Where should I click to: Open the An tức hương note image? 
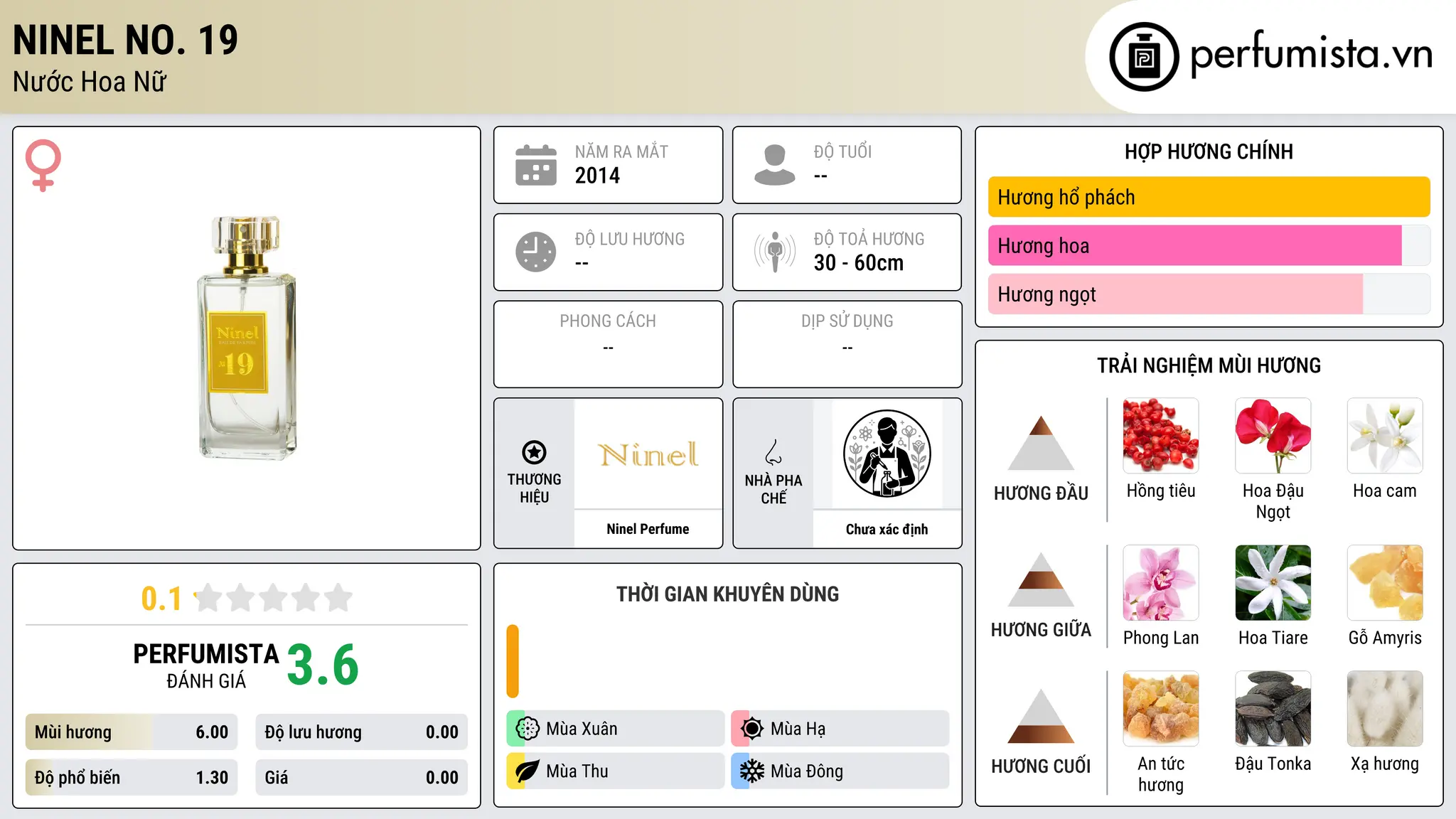(1161, 709)
